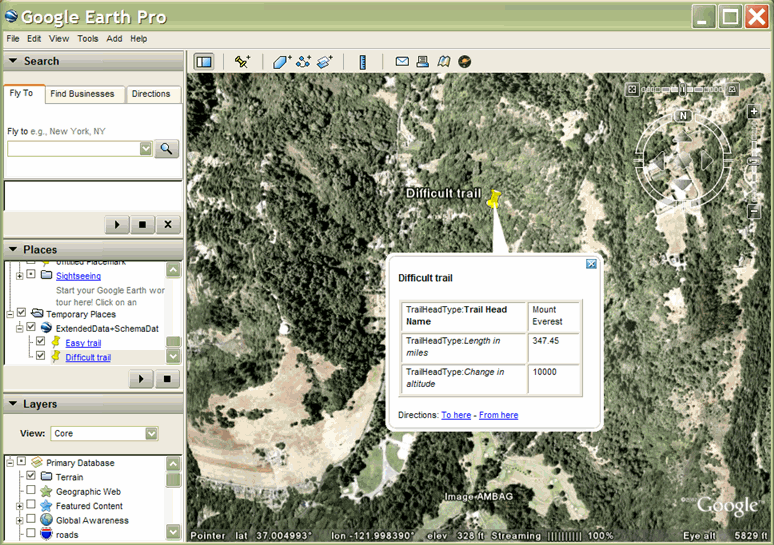
Task: Click the Fly To search button
Action: [x=167, y=148]
